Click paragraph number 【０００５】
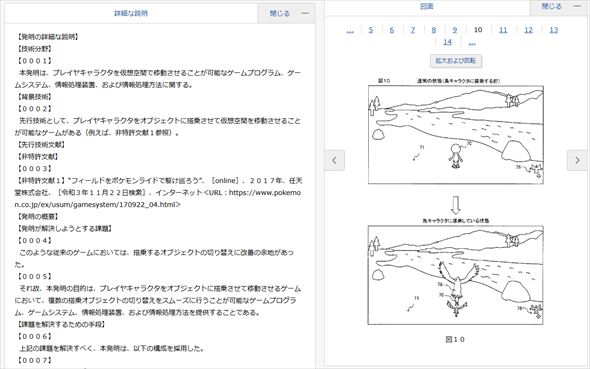590x369 pixels. [34, 276]
